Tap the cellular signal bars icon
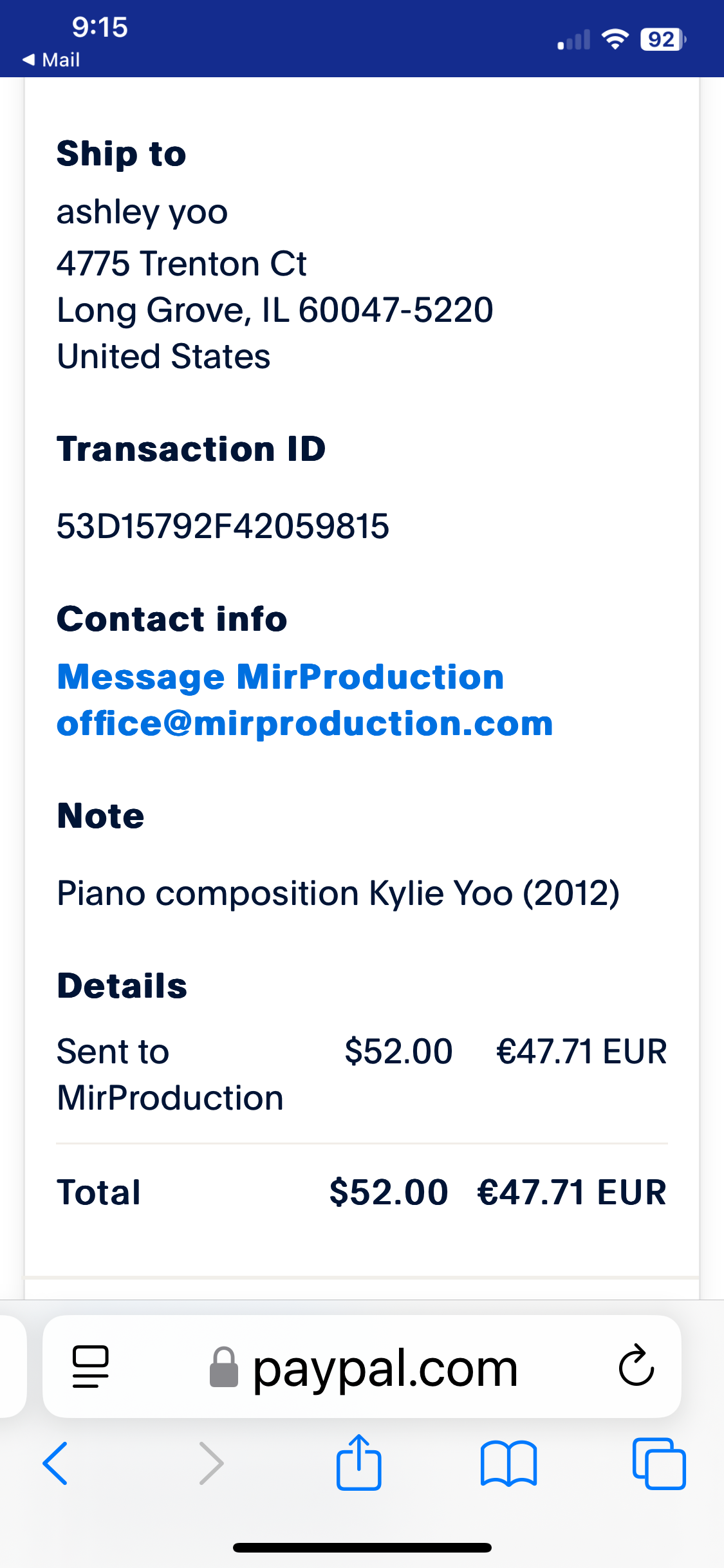The width and height of the screenshot is (724, 1568). click(x=574, y=40)
